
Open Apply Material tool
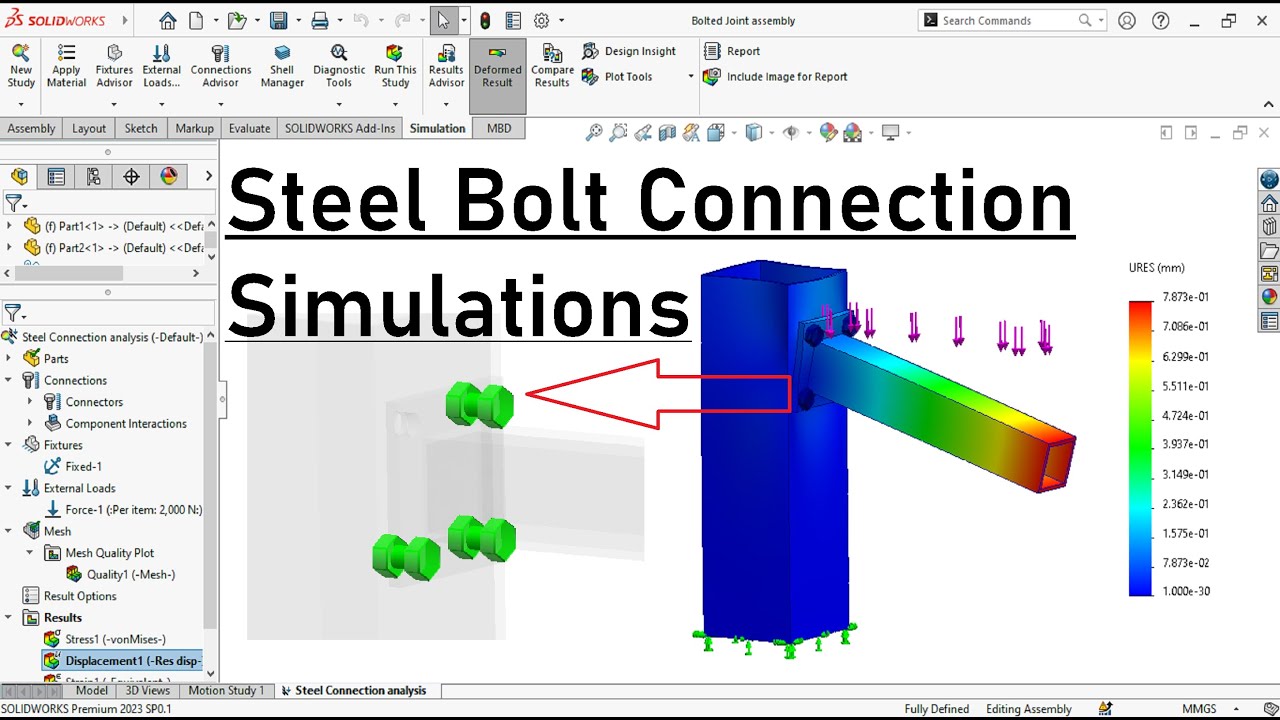pyautogui.click(x=66, y=66)
